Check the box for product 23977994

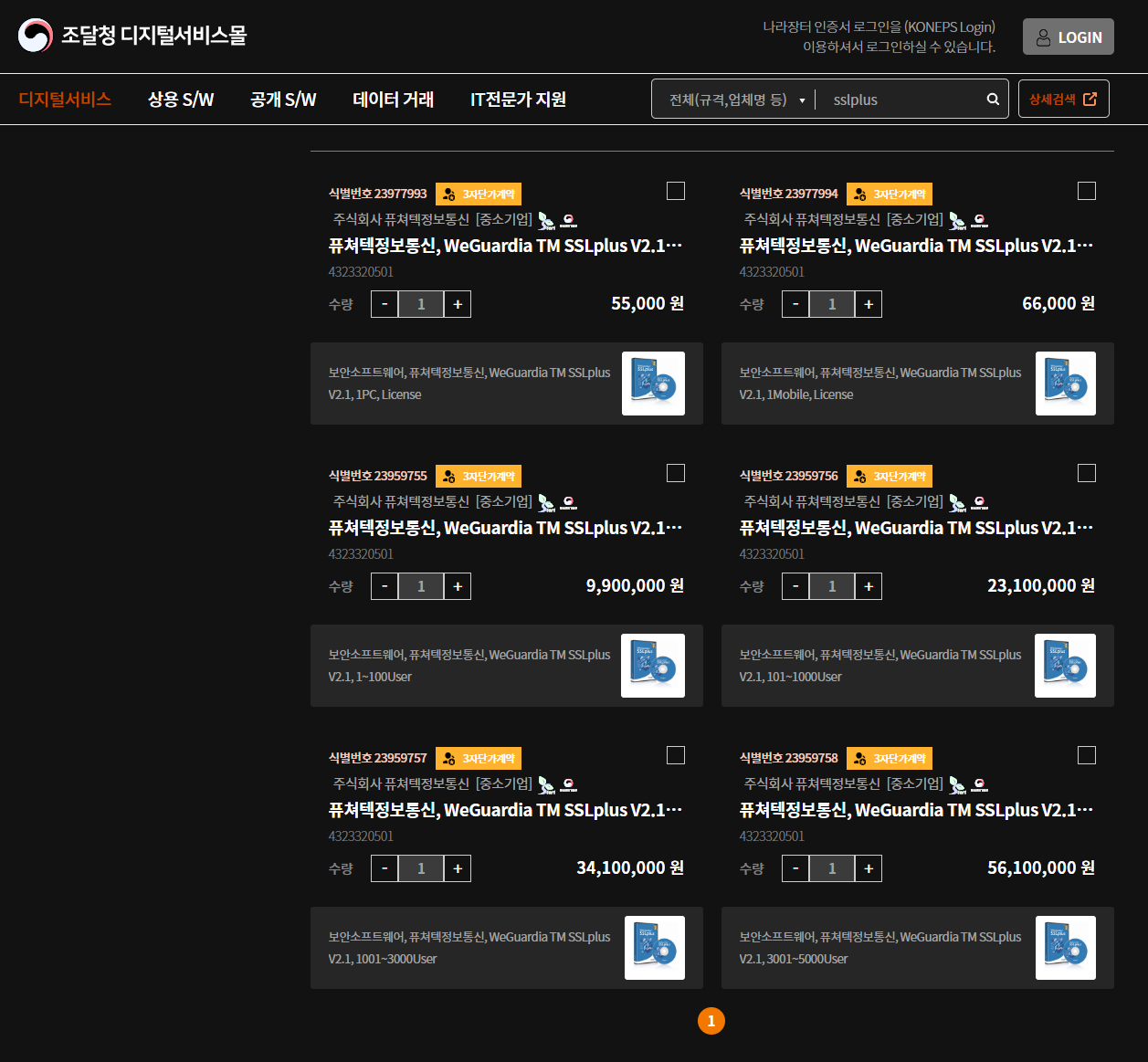click(x=1087, y=191)
